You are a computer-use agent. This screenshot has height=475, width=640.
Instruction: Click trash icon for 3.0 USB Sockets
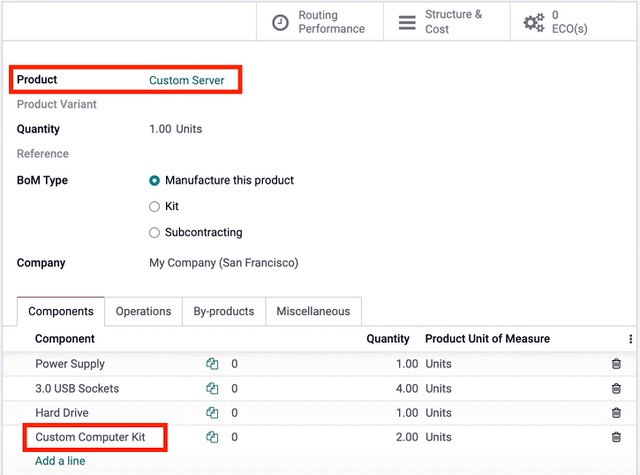coord(616,389)
